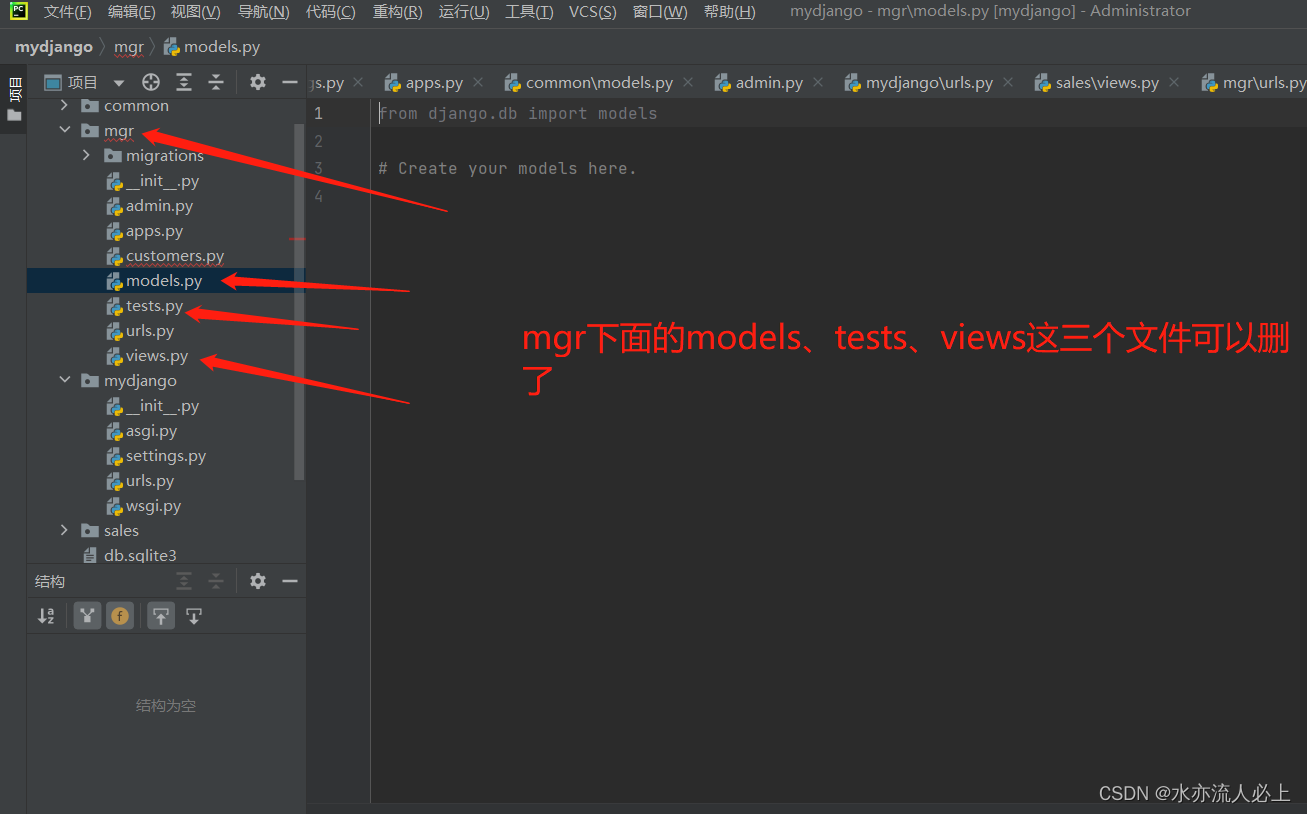Close the common\models.py editor tab
The width and height of the screenshot is (1307, 814).
tap(688, 82)
